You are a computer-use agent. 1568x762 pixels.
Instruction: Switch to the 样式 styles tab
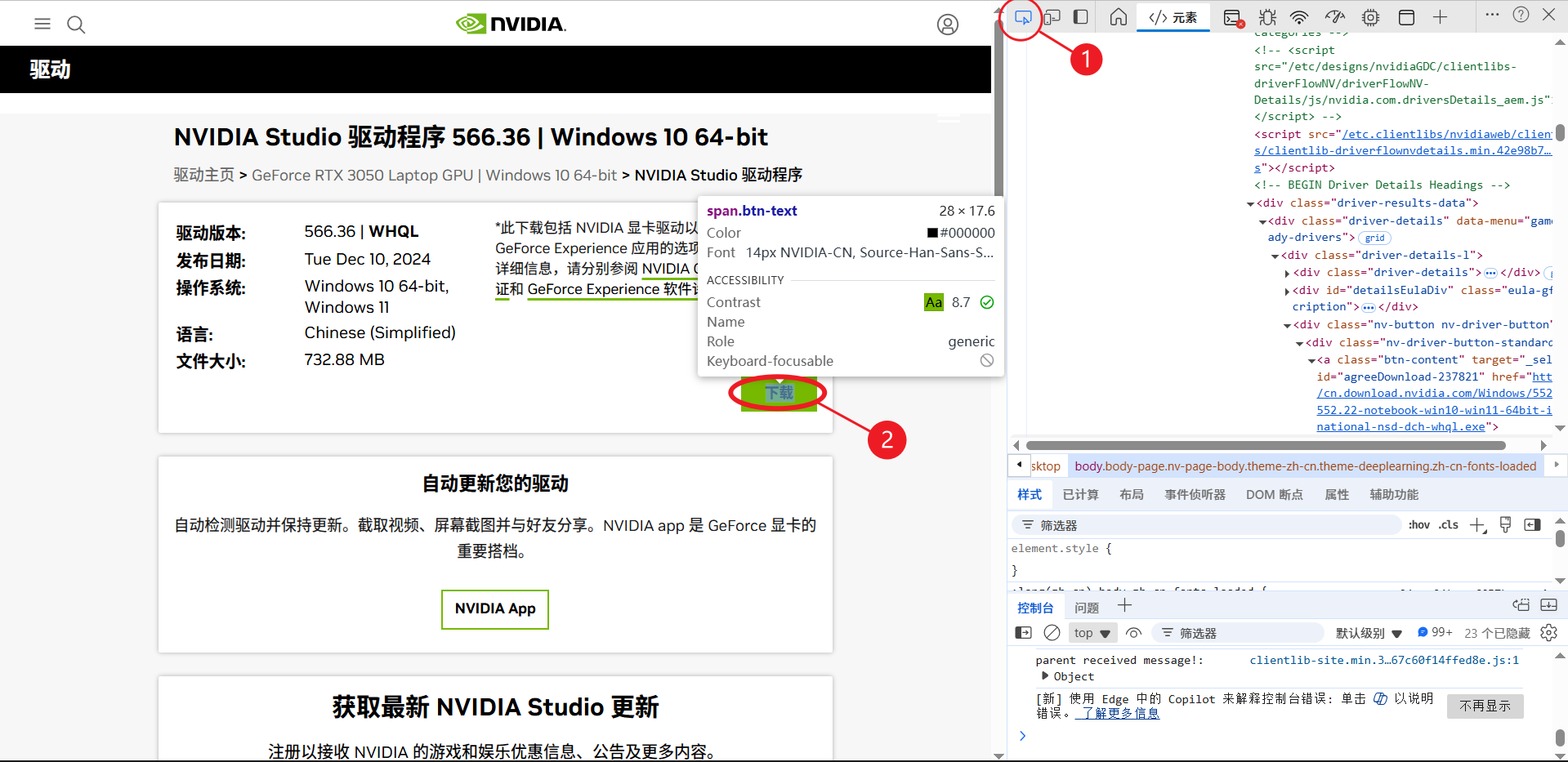(1030, 495)
